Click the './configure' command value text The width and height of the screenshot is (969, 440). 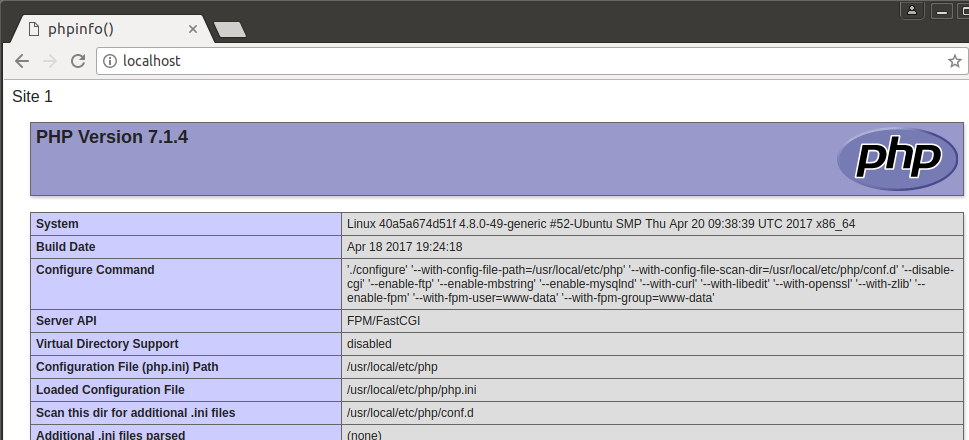point(652,284)
